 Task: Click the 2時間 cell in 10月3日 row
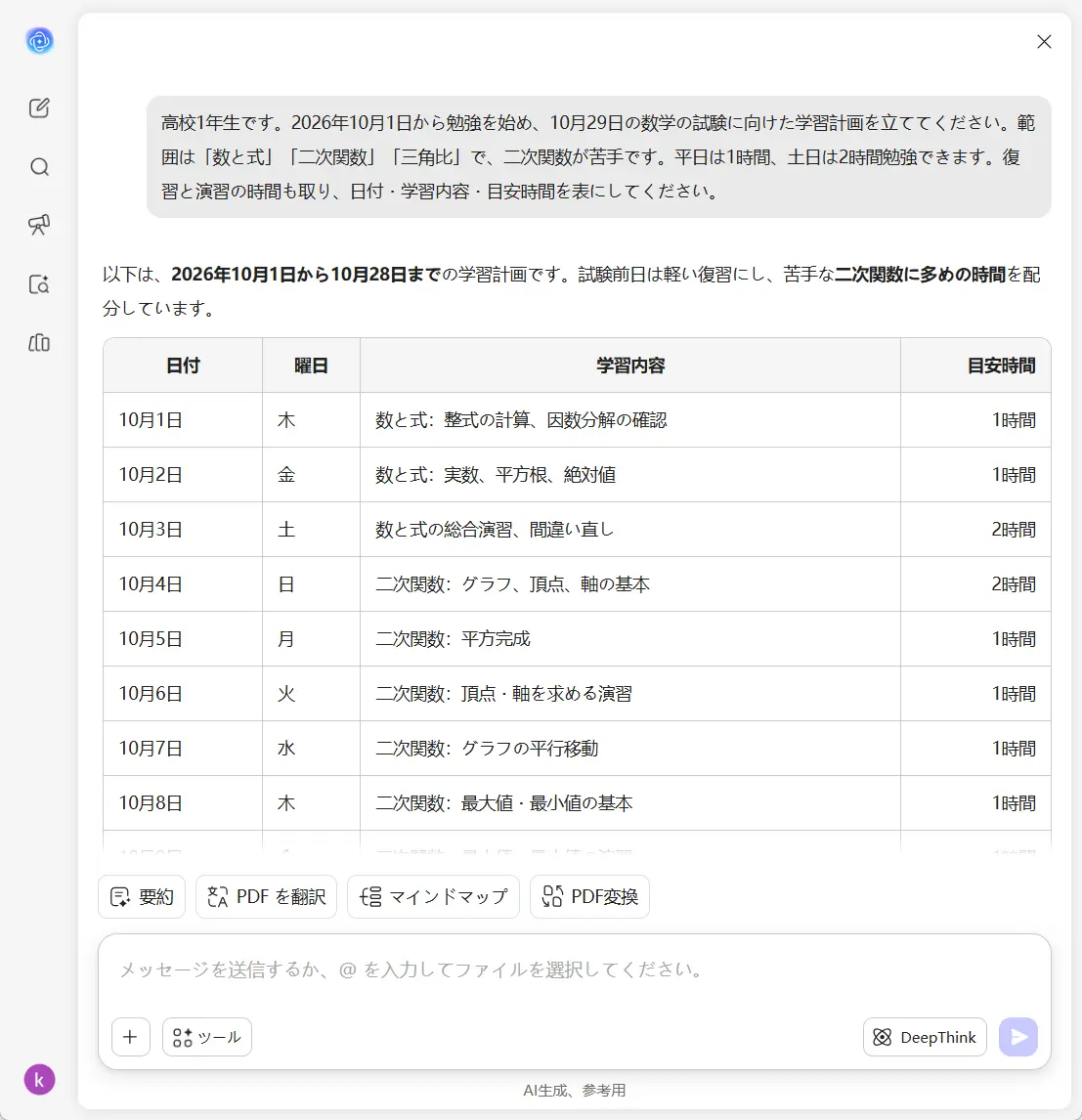coord(975,530)
